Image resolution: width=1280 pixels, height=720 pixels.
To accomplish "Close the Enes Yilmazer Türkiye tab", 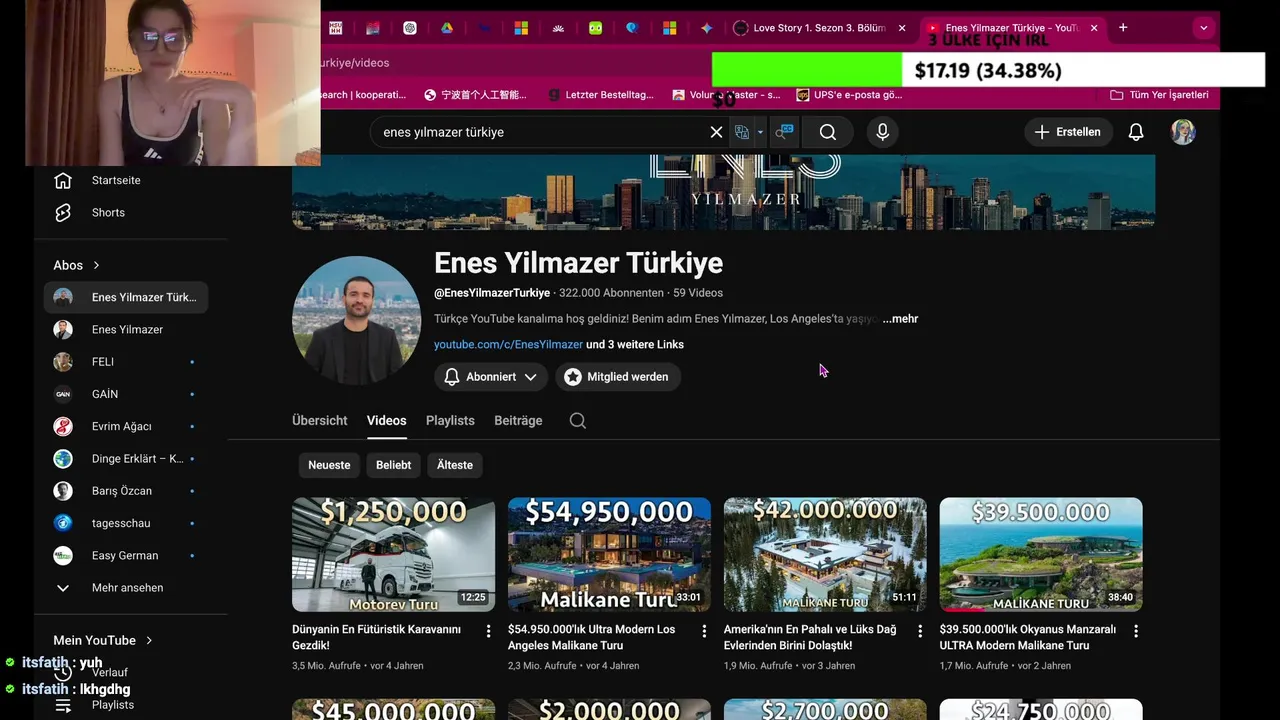I will point(1094,28).
